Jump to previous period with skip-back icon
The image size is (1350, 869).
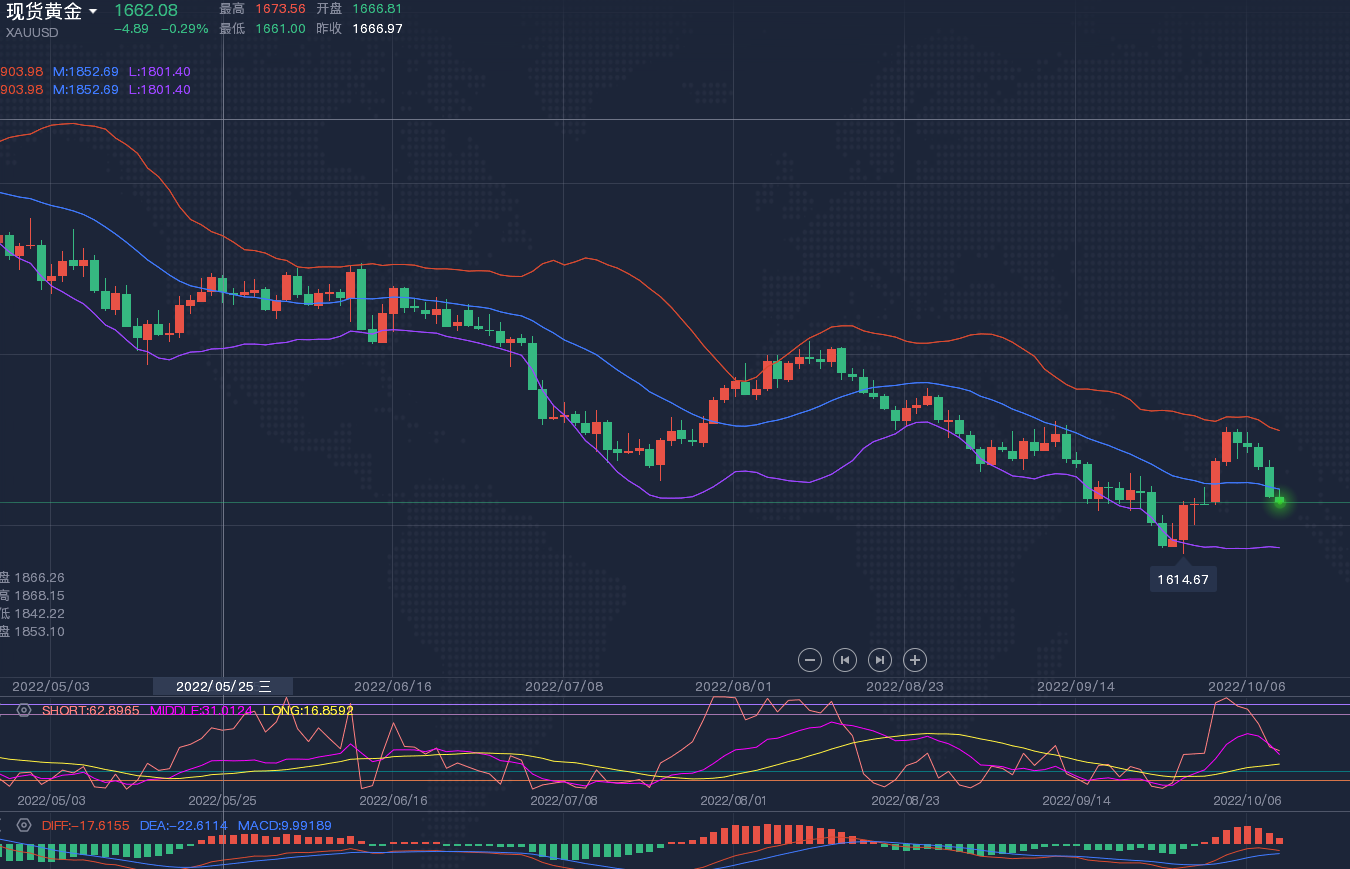[x=845, y=660]
